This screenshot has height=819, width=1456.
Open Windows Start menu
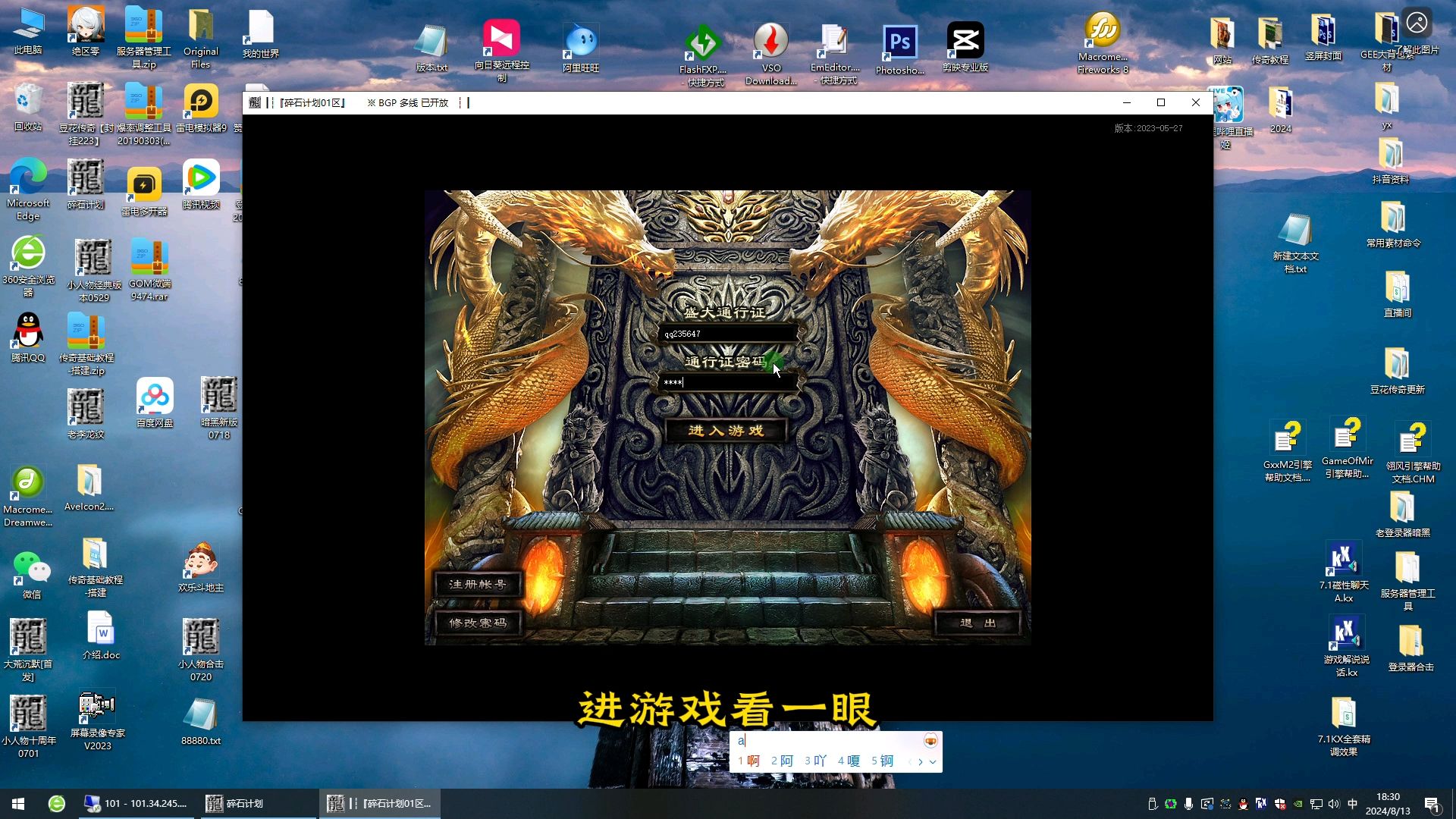(x=18, y=804)
